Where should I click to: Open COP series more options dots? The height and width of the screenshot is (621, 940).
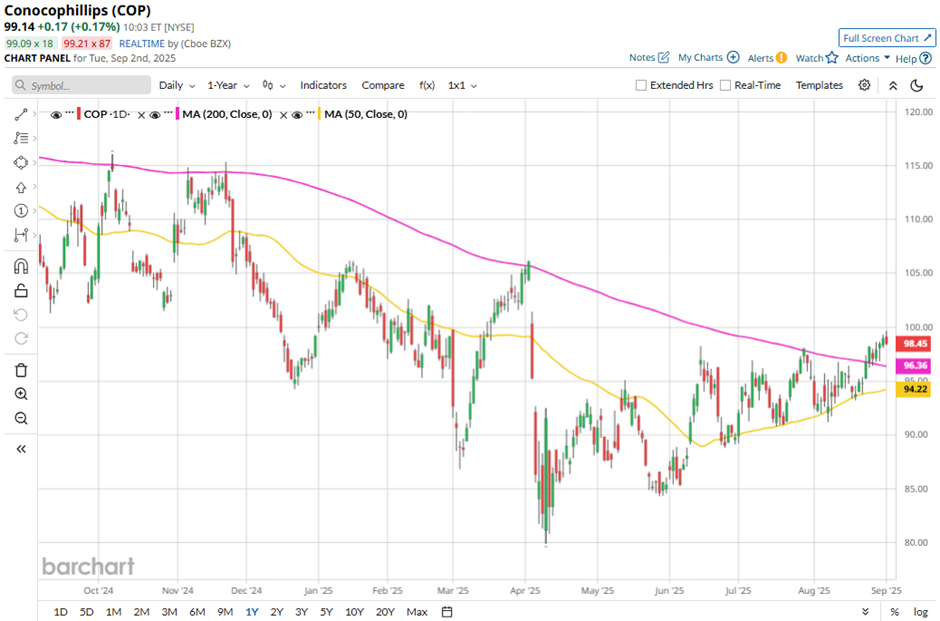click(x=70, y=114)
